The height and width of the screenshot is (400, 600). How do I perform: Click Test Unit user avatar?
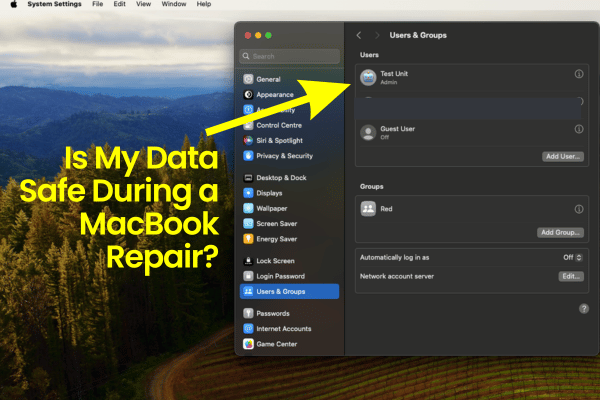[368, 77]
